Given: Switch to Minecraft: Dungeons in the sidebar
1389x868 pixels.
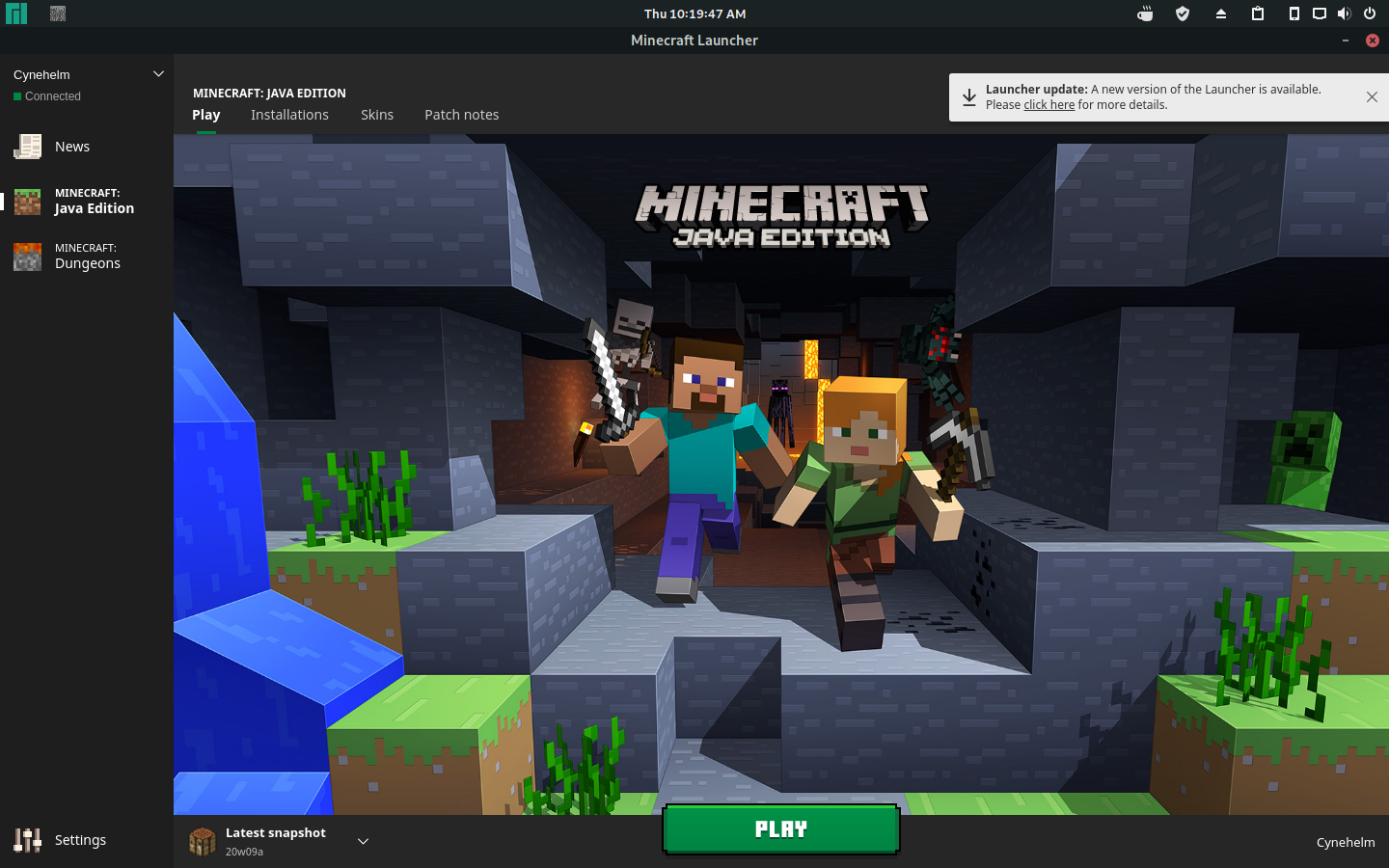Looking at the screenshot, I should point(87,257).
